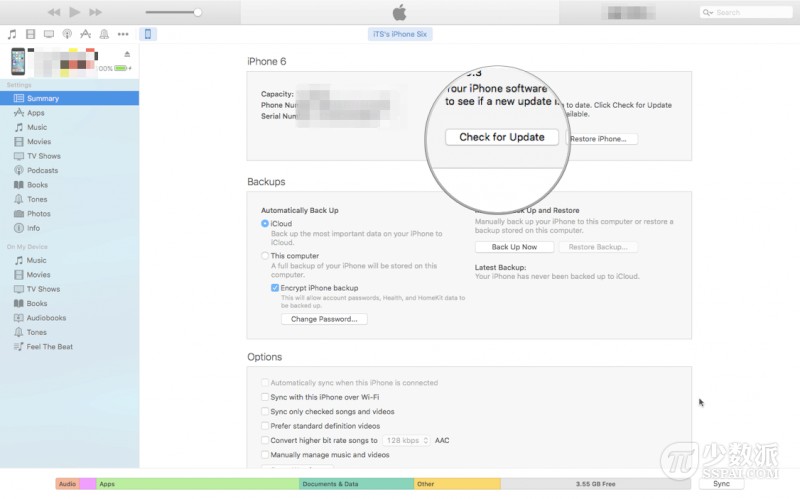
Task: Click the Sync button
Action: (721, 484)
